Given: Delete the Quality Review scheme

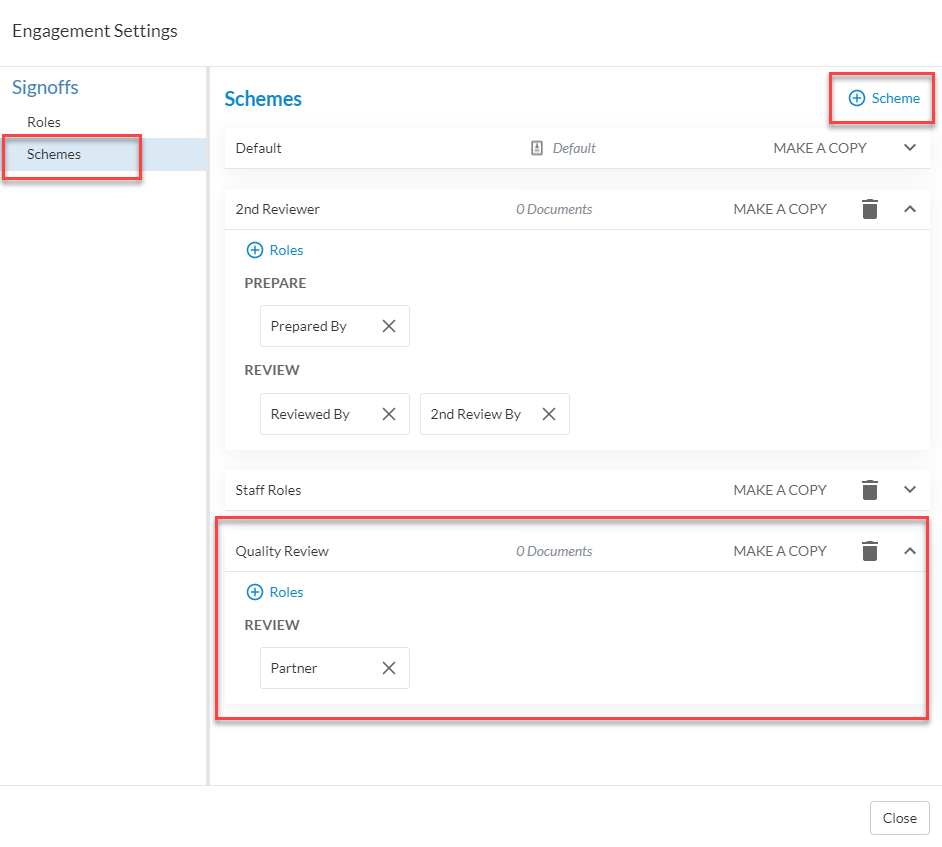Looking at the screenshot, I should point(869,551).
